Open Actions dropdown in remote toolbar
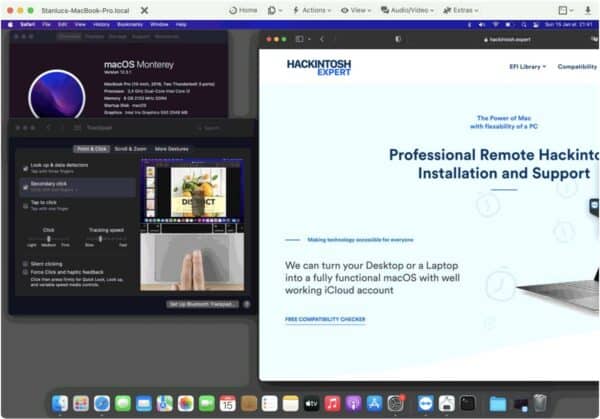600x419 pixels. 311,10
